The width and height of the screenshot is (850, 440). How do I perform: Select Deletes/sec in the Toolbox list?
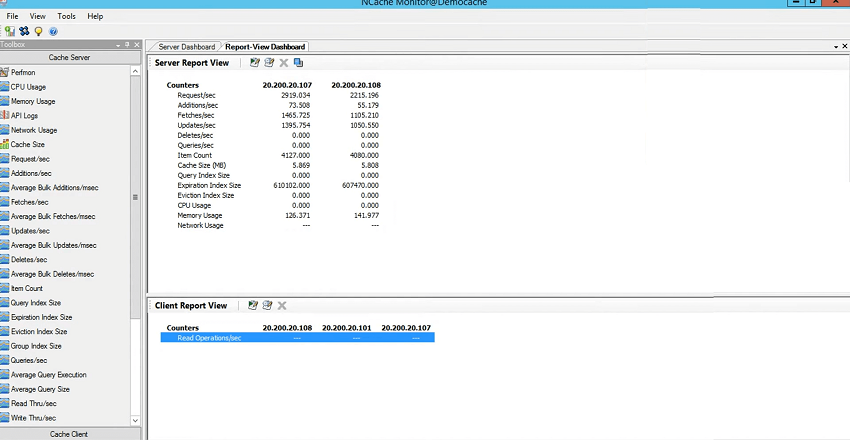point(29,260)
